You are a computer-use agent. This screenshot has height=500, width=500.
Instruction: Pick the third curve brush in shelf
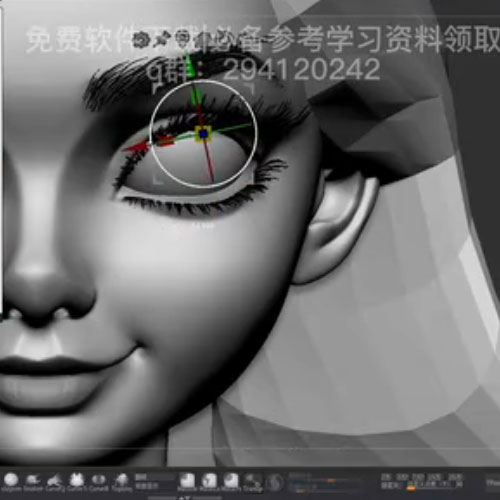54,480
